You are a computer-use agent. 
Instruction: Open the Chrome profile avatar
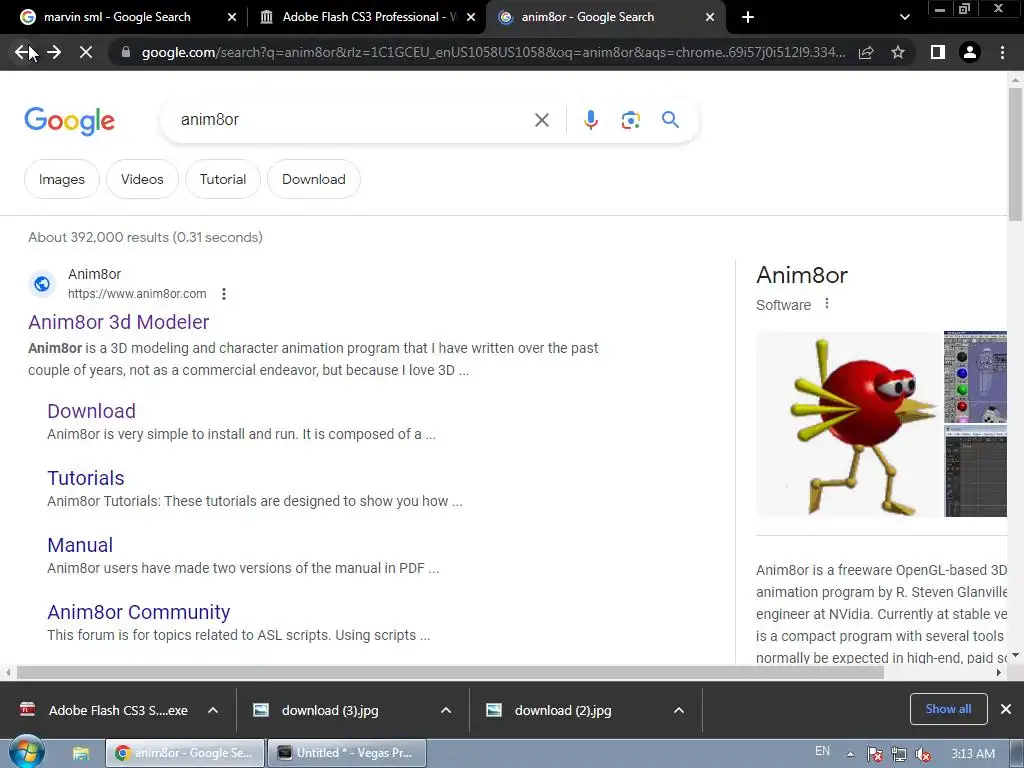970,52
